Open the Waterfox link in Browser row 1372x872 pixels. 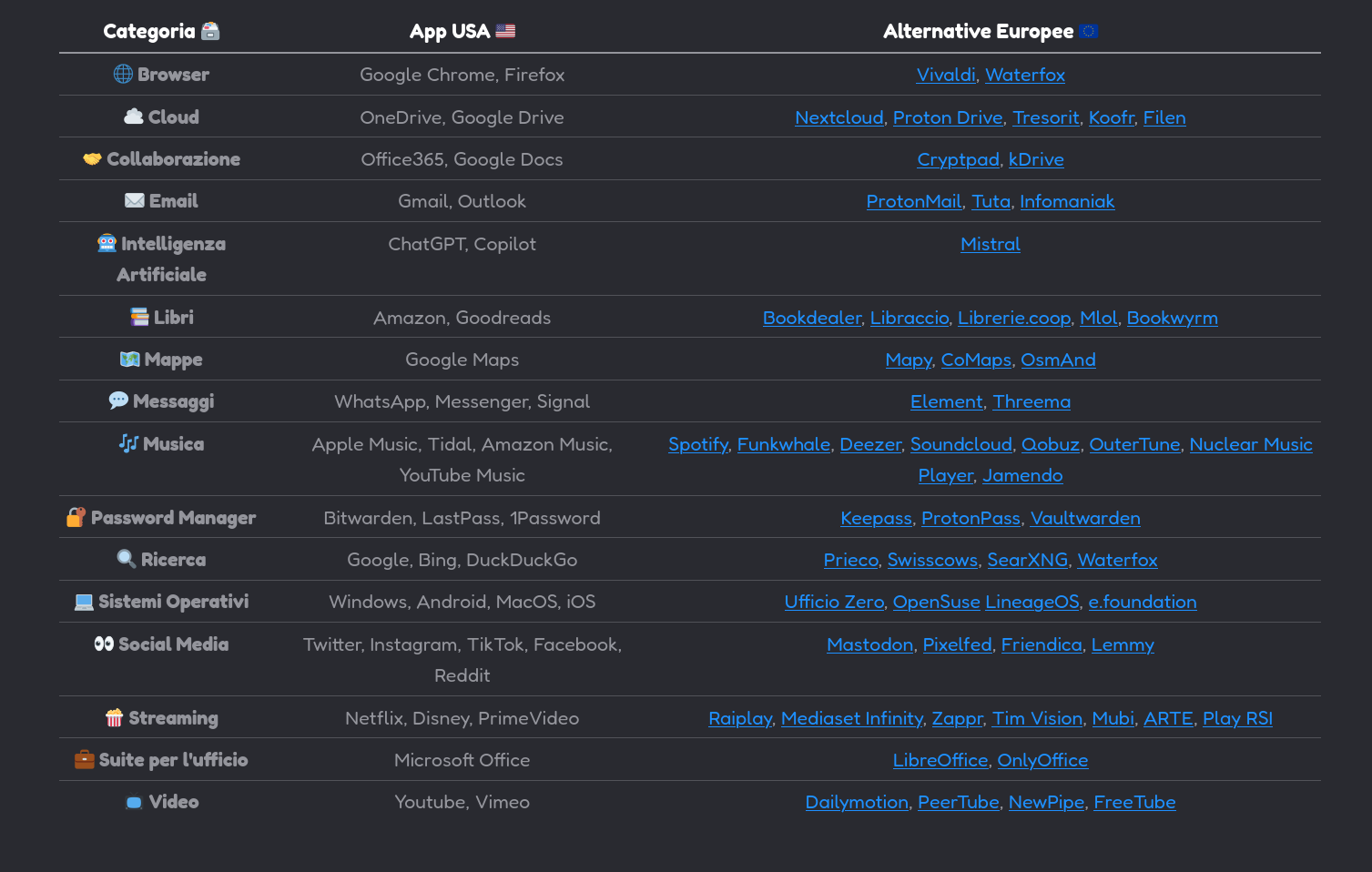click(x=1025, y=75)
